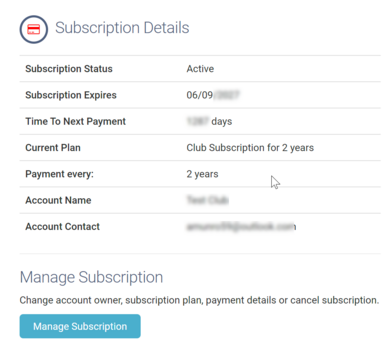
Task: Click the Change account owner description text
Action: tap(199, 300)
